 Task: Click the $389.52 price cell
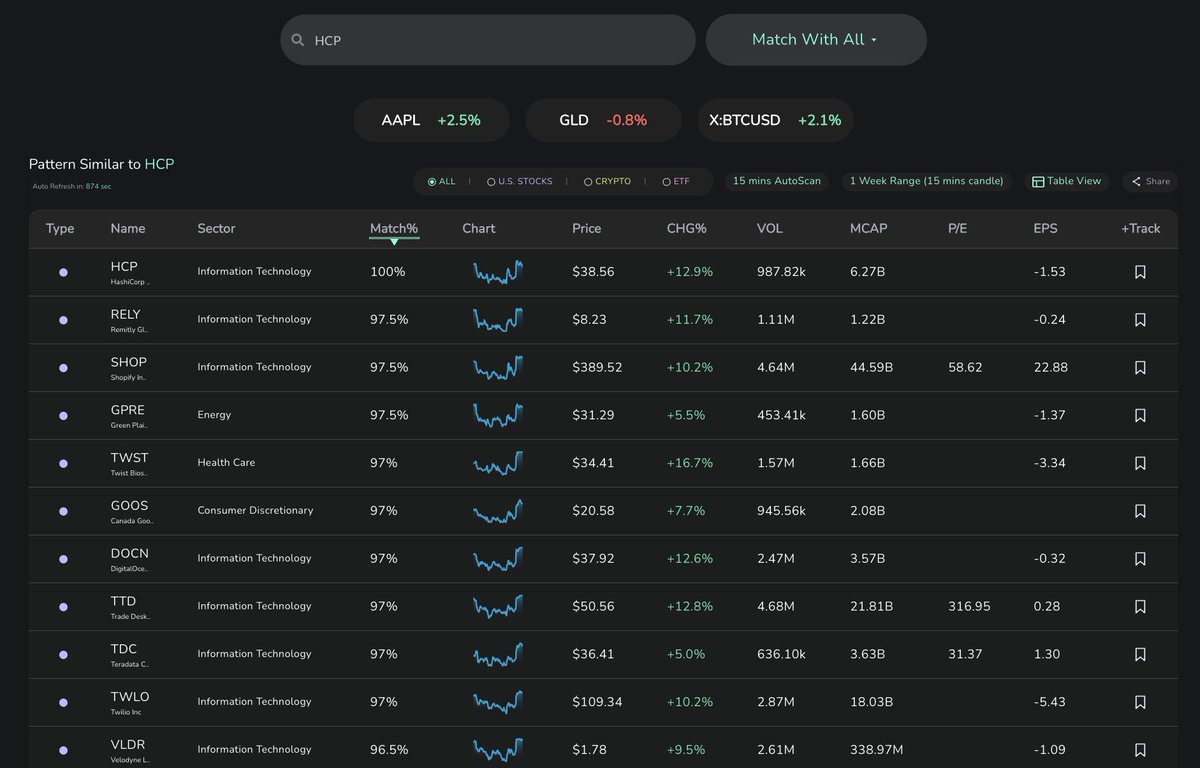[x=597, y=368]
